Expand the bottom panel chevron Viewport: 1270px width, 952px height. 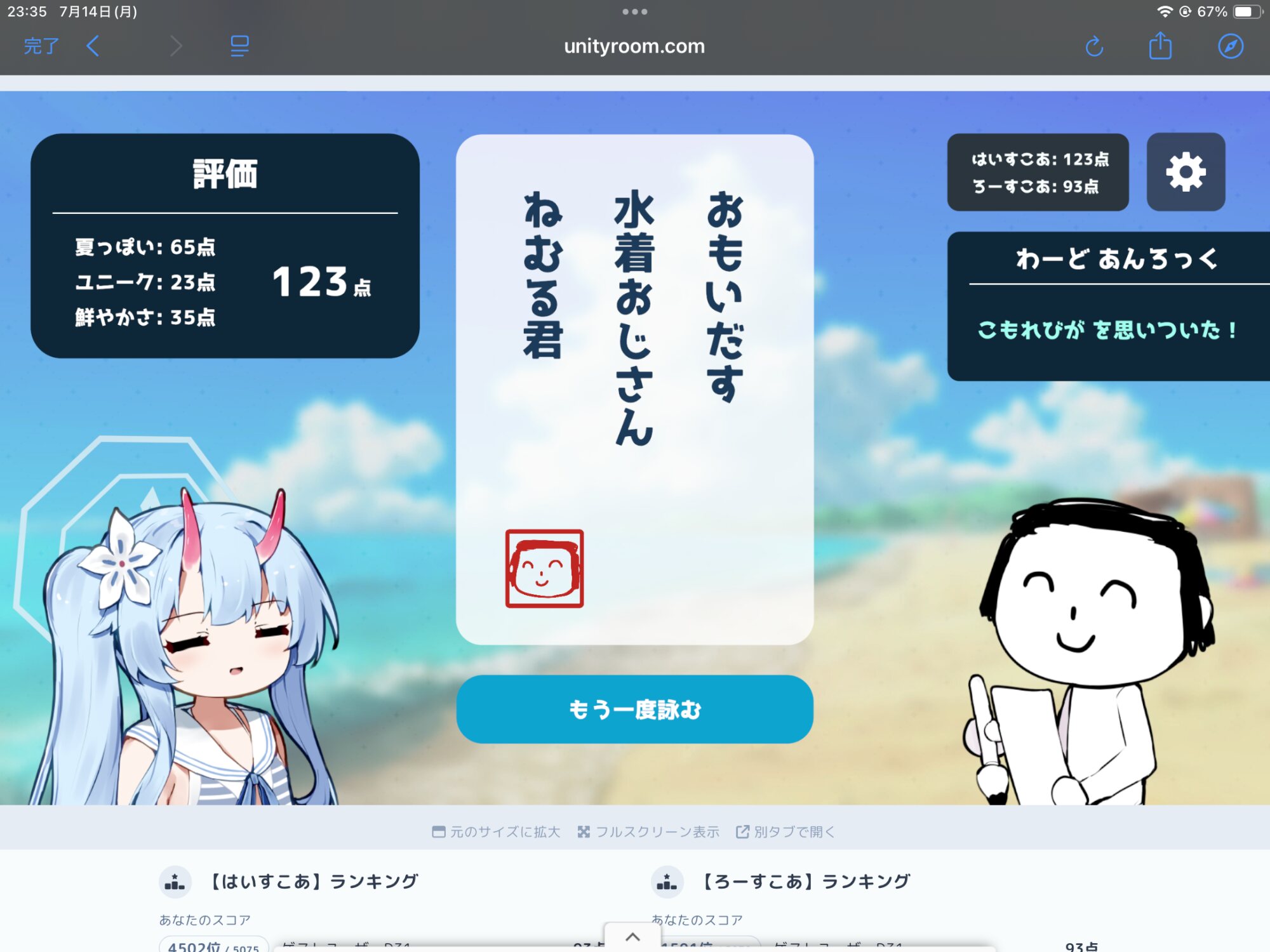[x=632, y=937]
